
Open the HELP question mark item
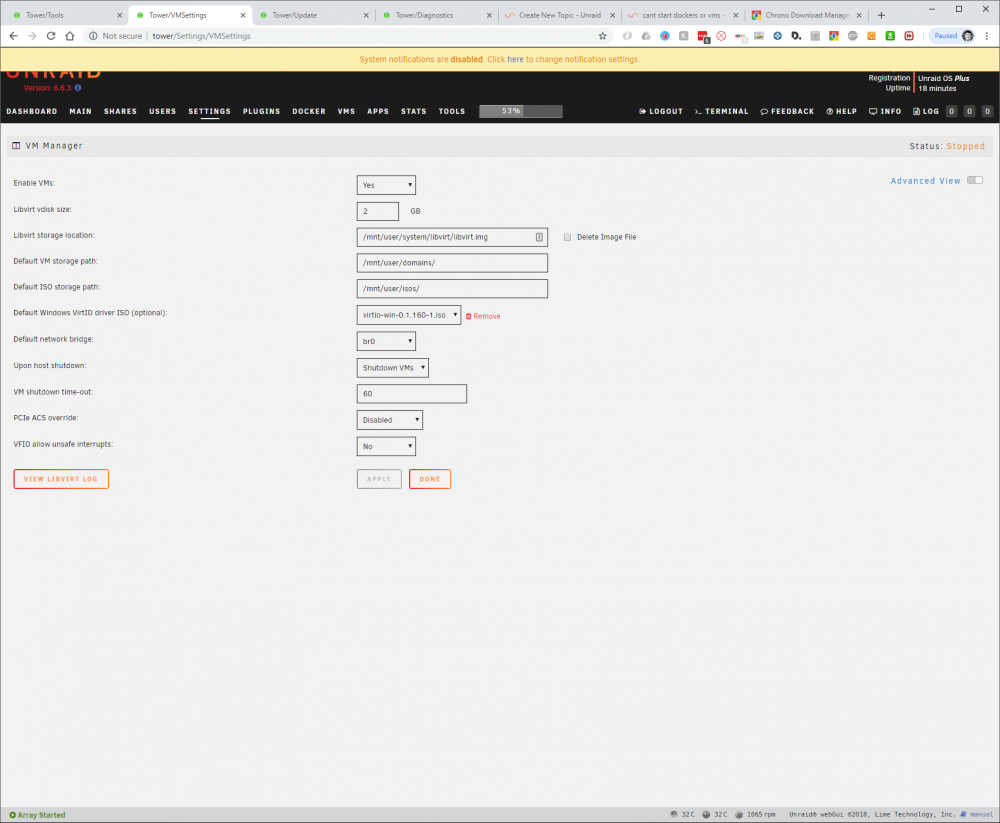click(x=841, y=111)
